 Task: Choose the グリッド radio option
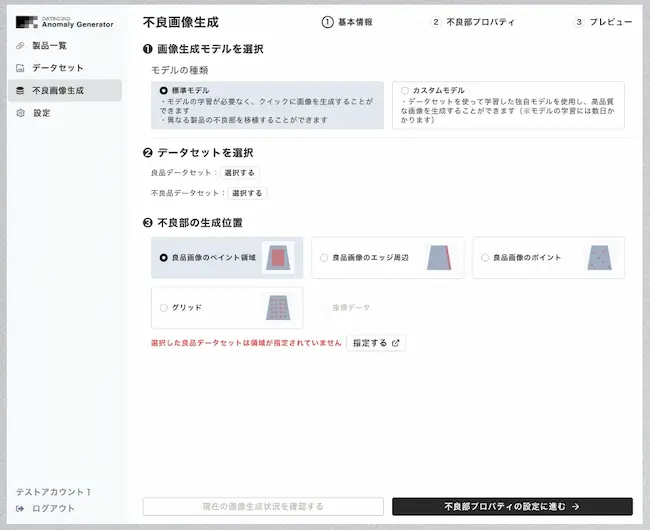[164, 308]
